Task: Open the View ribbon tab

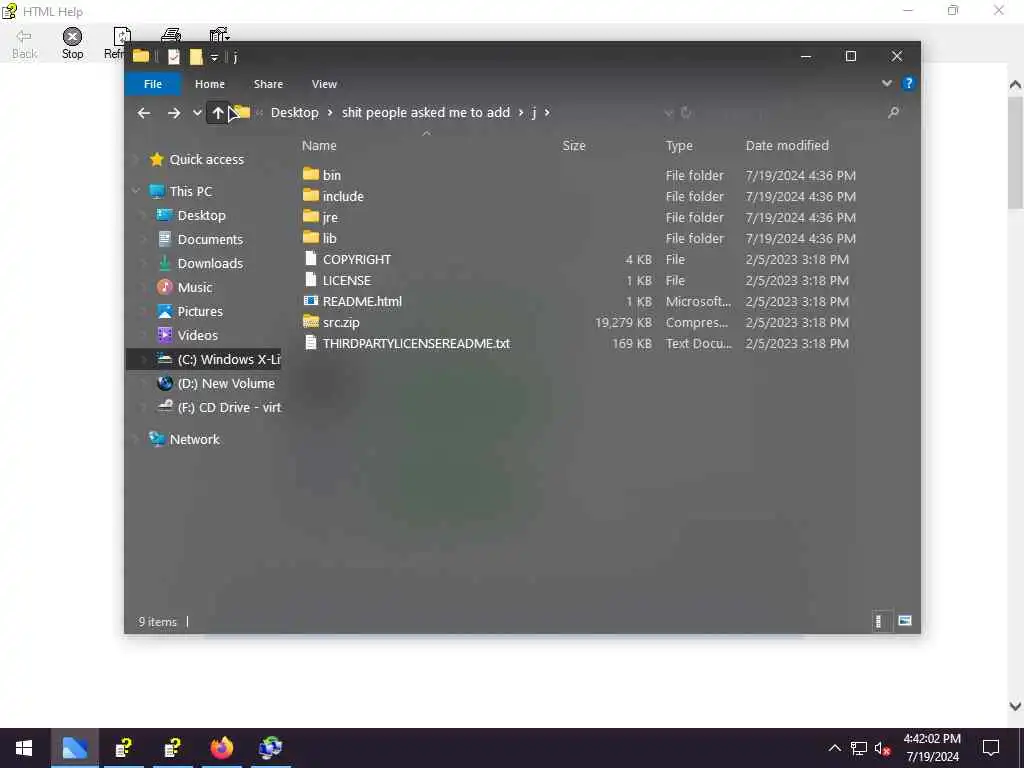Action: [x=324, y=84]
